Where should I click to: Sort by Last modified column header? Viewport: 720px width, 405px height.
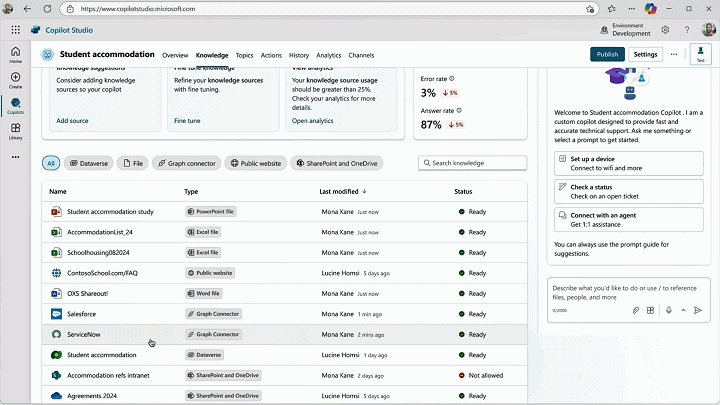click(342, 191)
